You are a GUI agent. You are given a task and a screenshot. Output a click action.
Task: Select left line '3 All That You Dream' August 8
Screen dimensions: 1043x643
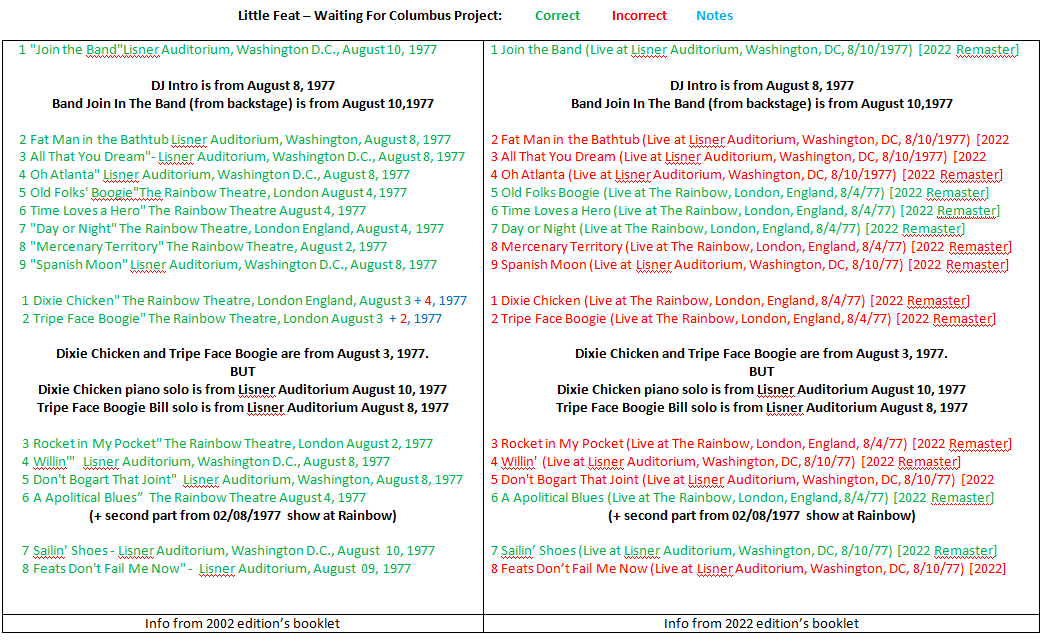(x=241, y=157)
